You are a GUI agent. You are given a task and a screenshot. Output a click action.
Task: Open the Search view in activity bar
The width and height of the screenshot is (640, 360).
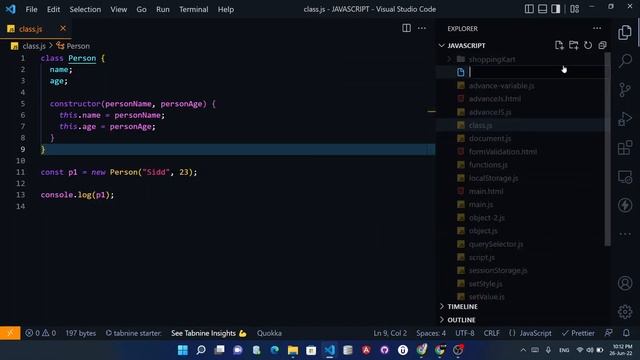[624, 61]
